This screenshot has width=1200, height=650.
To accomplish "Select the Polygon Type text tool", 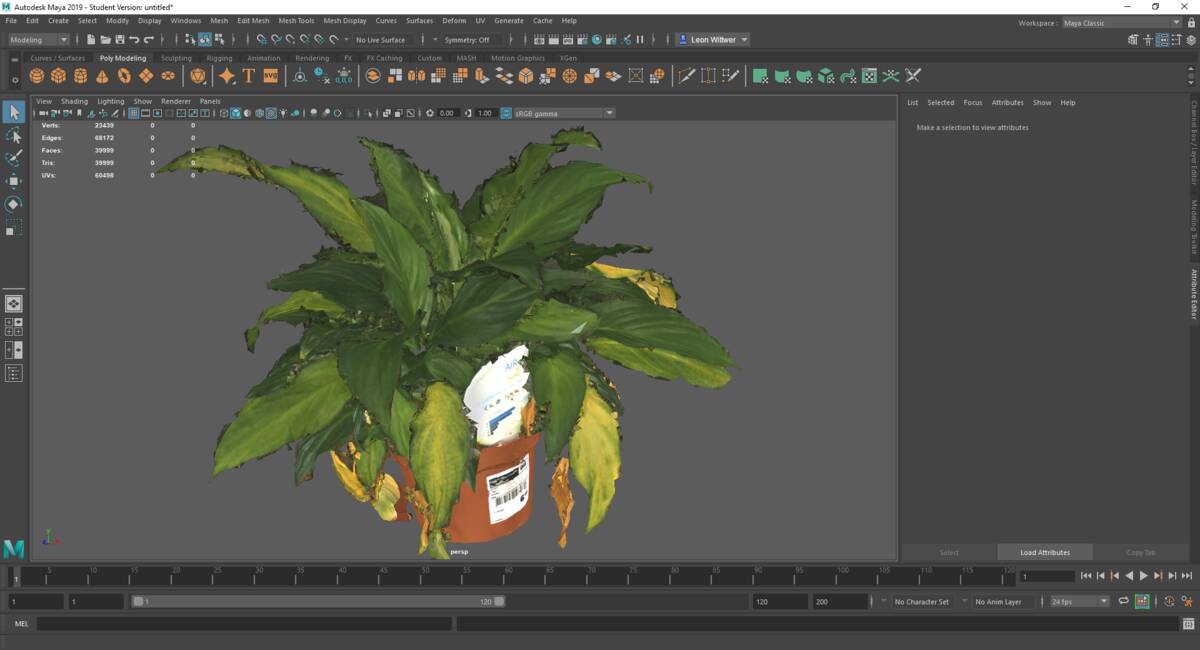I will pyautogui.click(x=249, y=76).
